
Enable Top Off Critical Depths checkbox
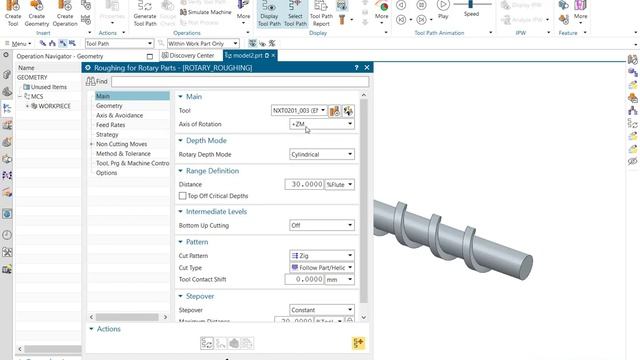182,196
